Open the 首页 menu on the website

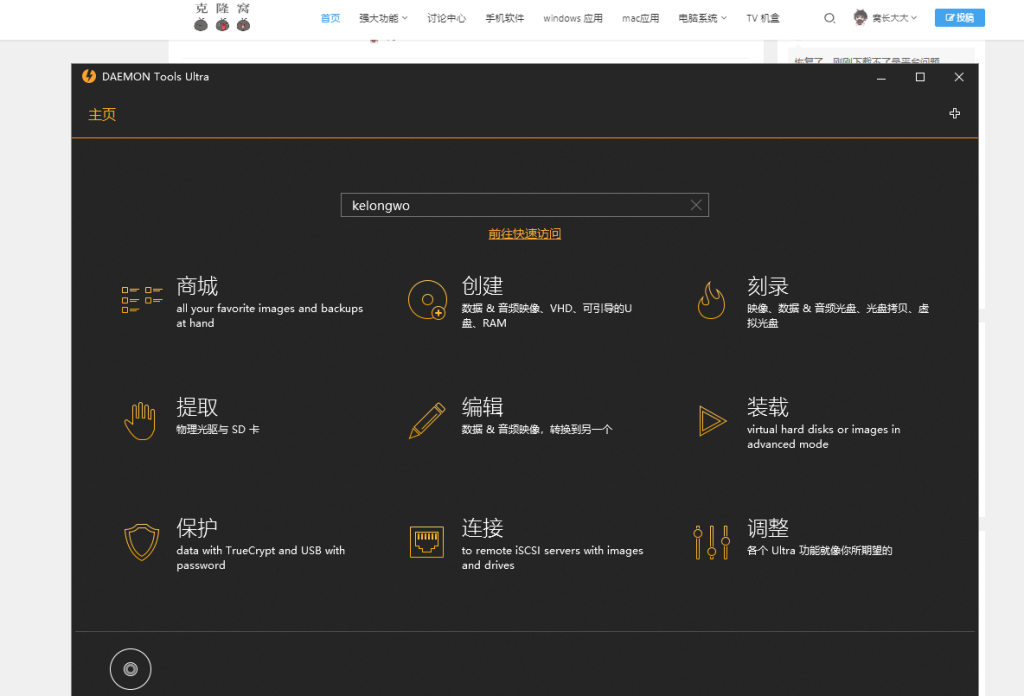pos(330,18)
